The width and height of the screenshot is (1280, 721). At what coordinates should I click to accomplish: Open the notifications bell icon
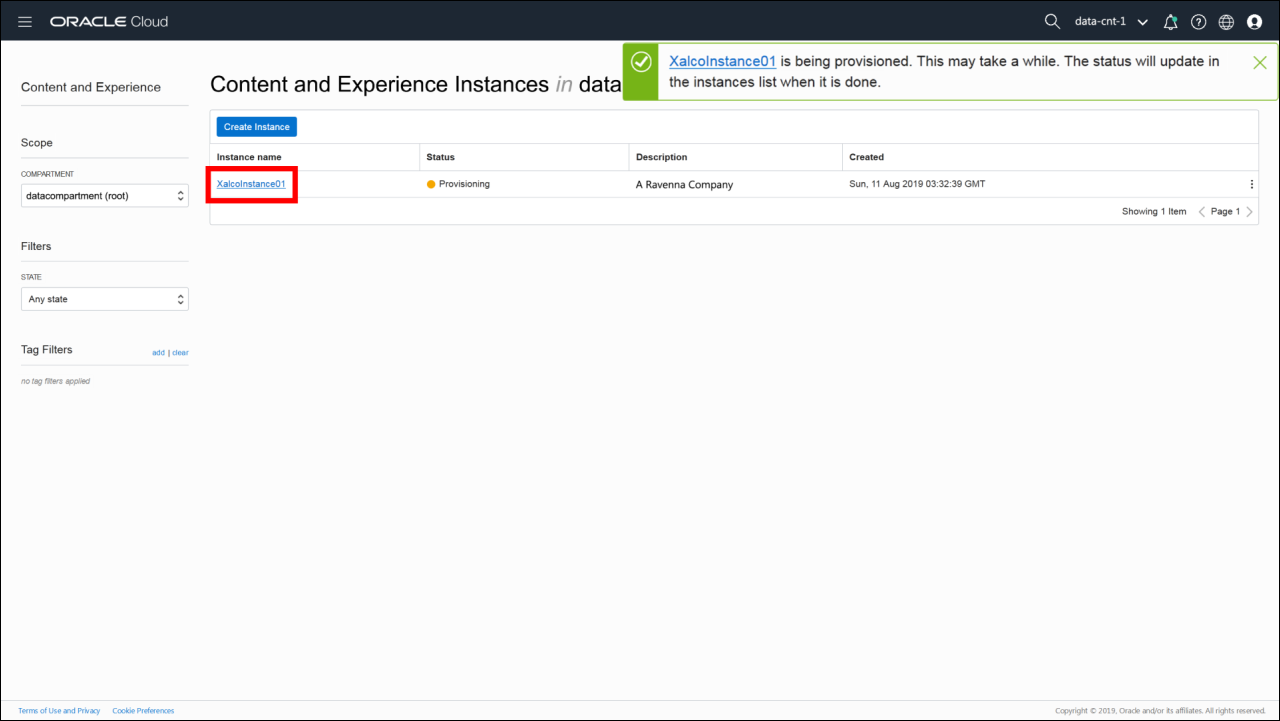[x=1171, y=22]
